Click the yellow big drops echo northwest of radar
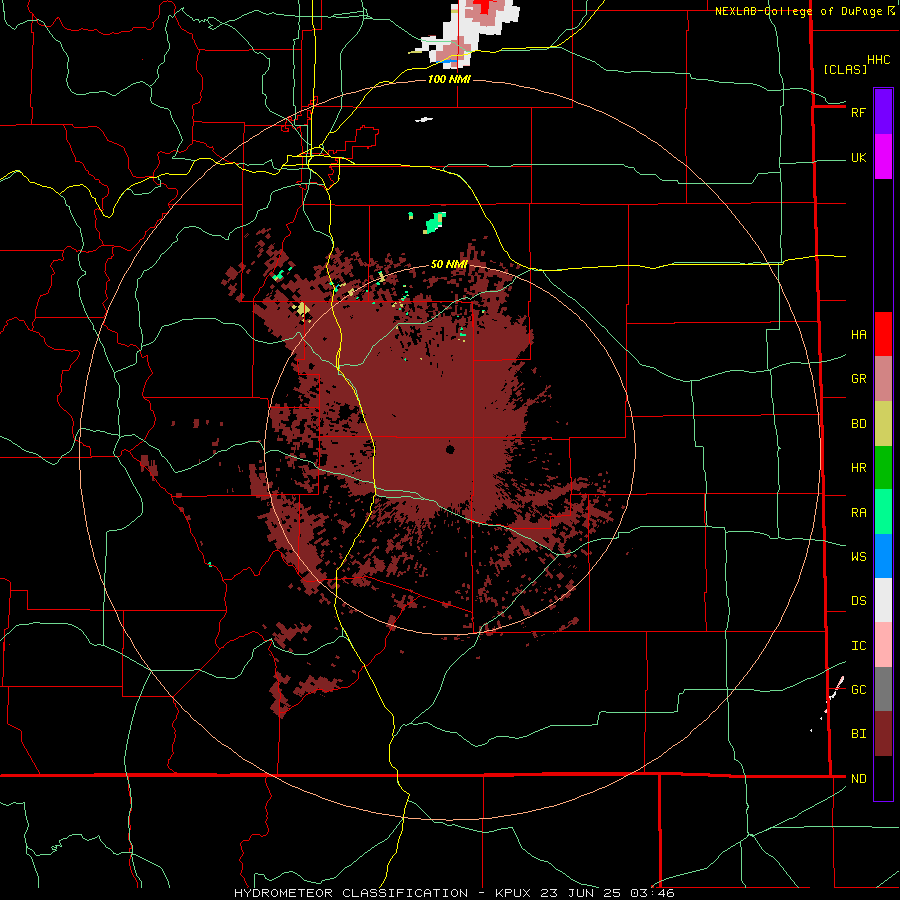Viewport: 900px width, 900px height. tap(301, 309)
